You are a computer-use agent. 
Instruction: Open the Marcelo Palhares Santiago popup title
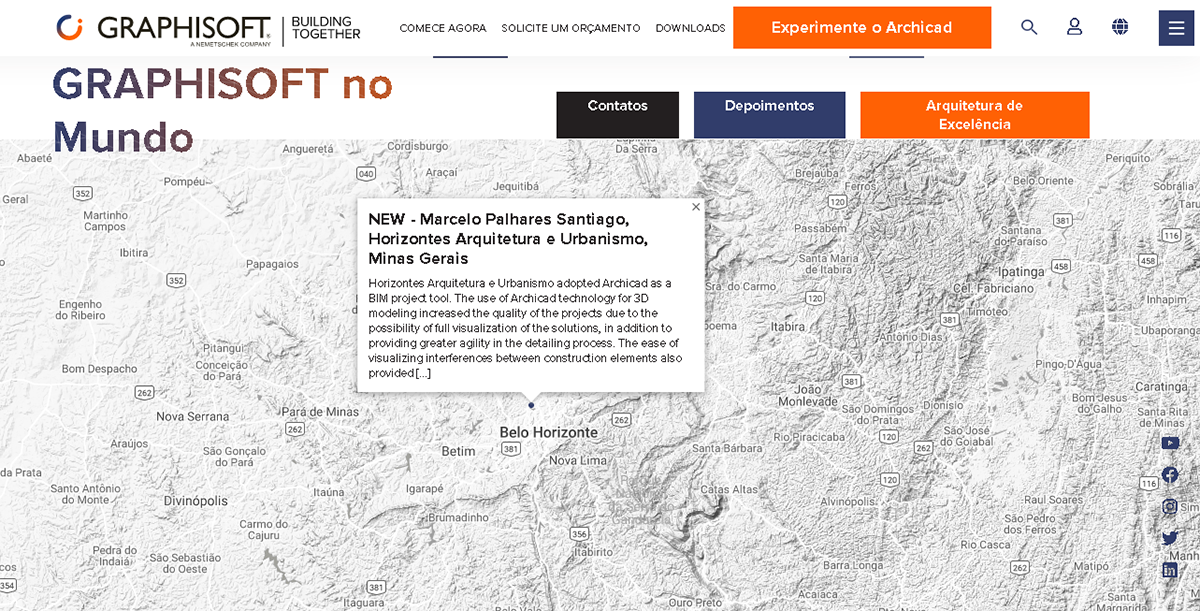(508, 239)
